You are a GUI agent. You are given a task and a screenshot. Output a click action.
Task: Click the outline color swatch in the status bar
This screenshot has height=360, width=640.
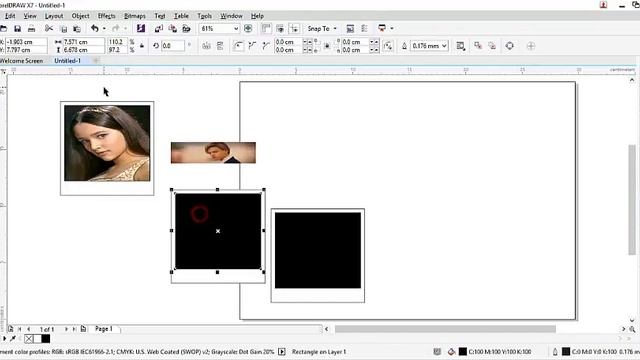pos(566,351)
